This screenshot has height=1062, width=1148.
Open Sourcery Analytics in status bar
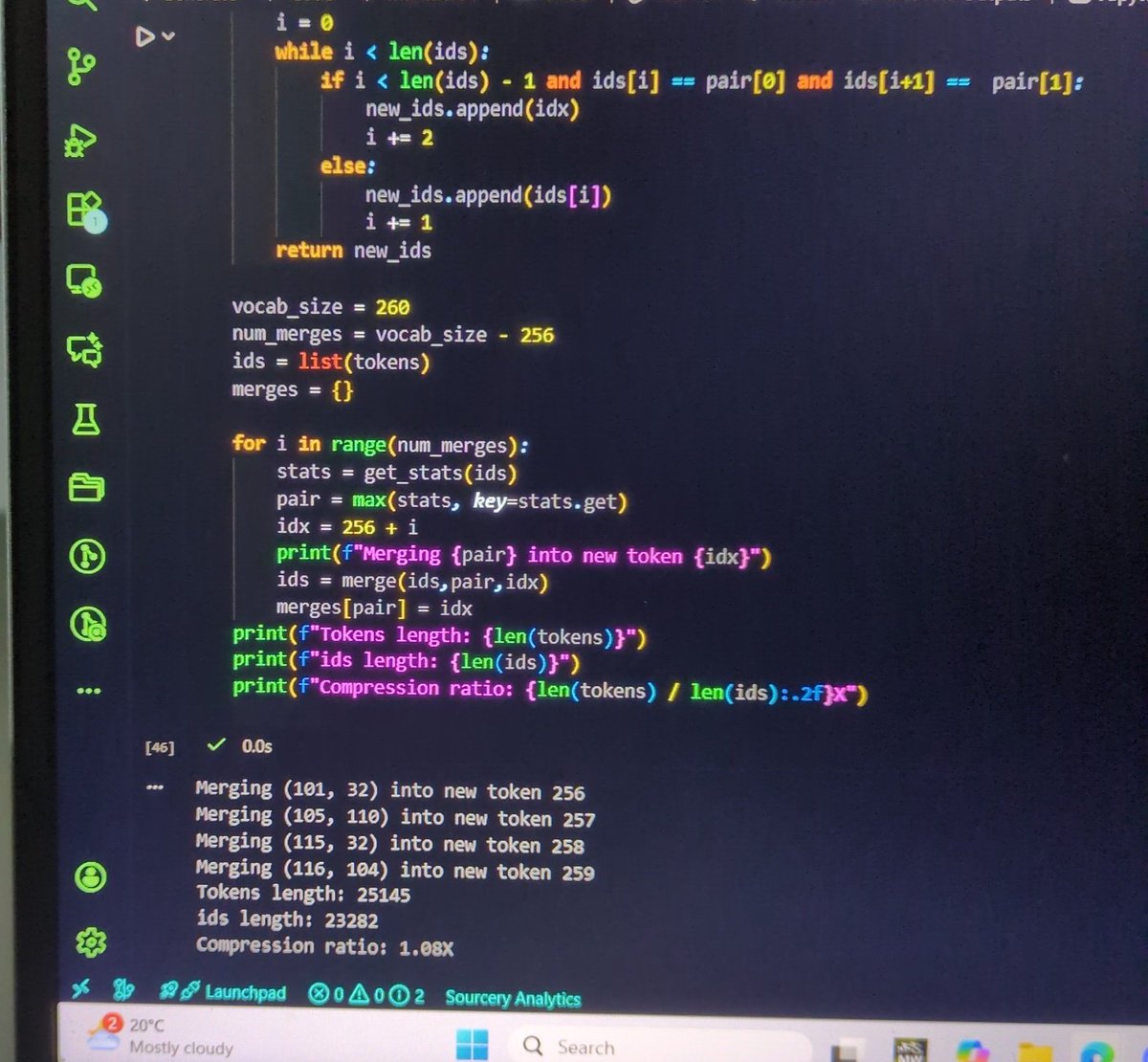tap(513, 998)
